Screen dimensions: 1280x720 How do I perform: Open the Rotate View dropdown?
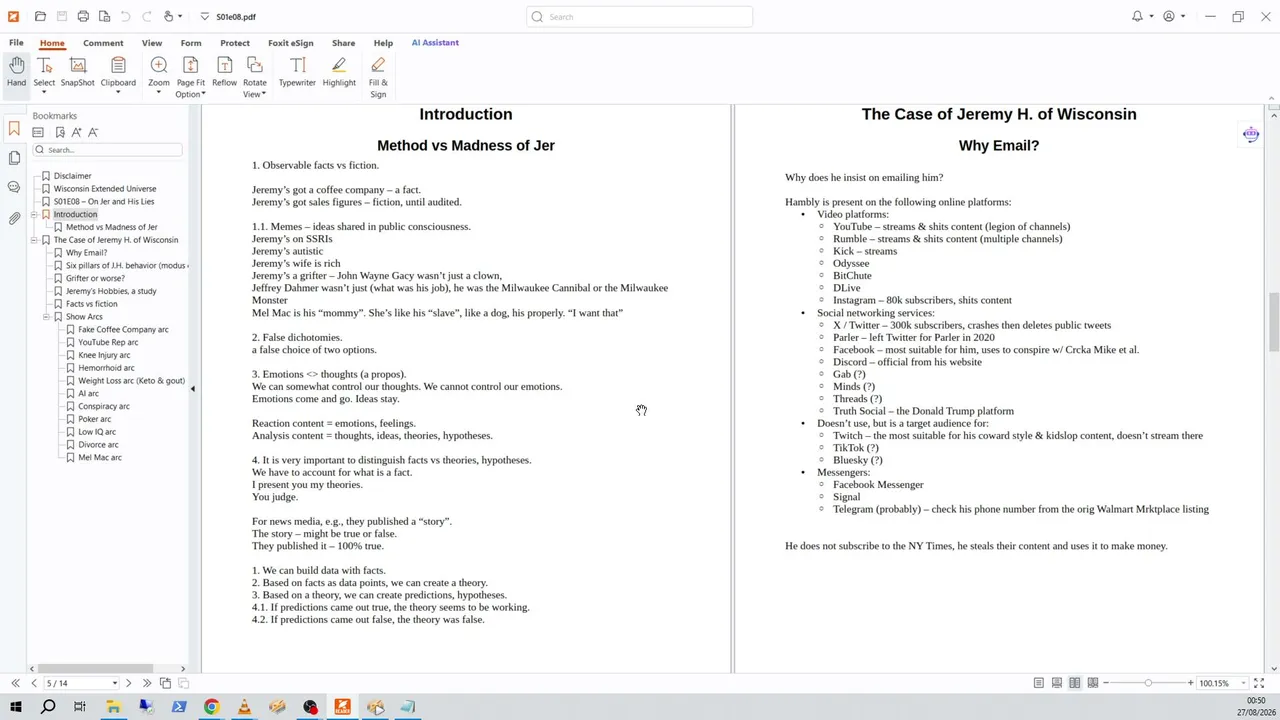[x=263, y=95]
